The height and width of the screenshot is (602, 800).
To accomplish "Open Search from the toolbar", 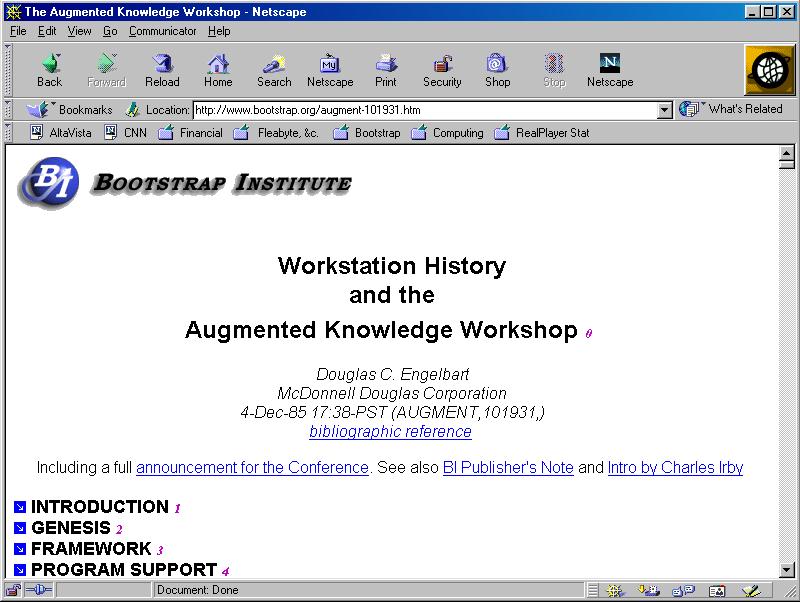I will tap(274, 64).
